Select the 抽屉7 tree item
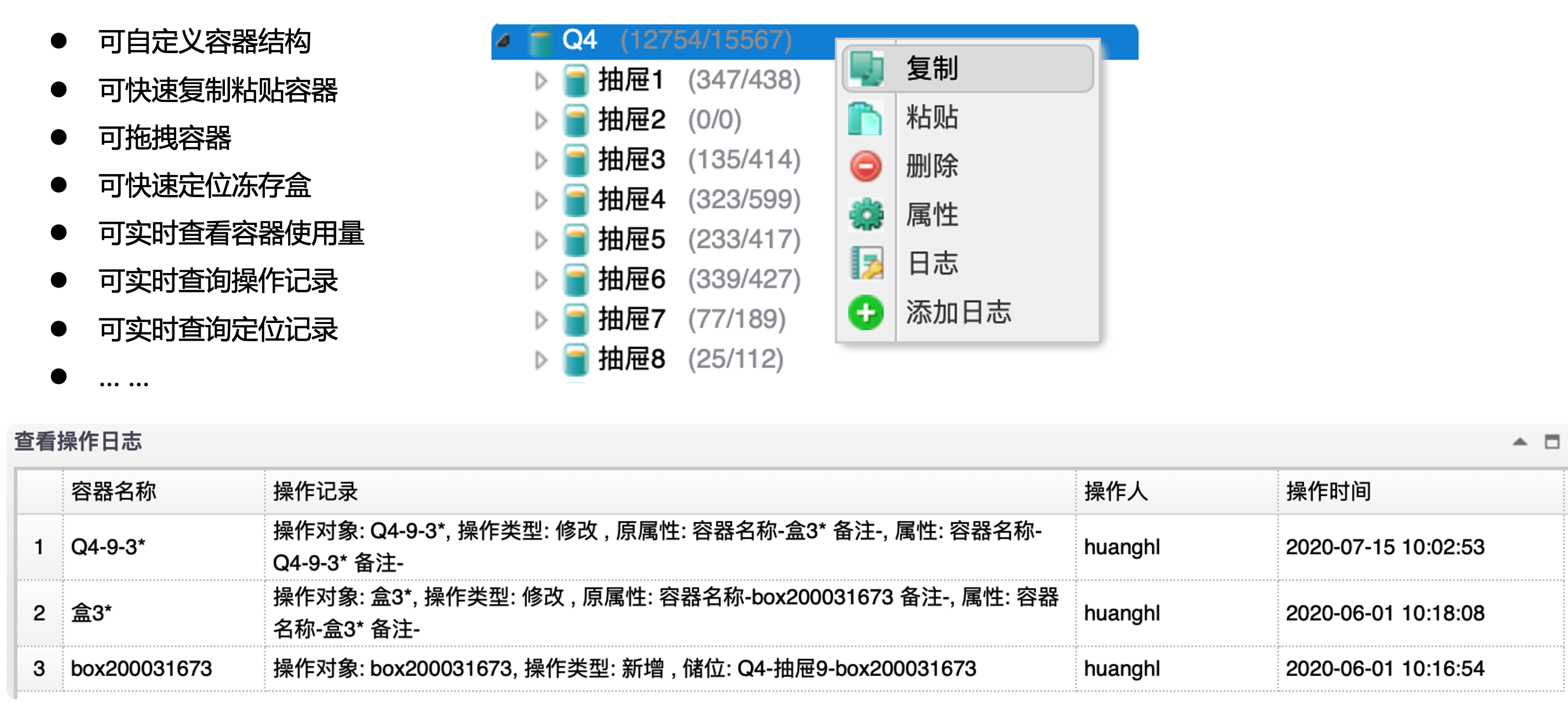The image size is (1568, 709). point(631,320)
